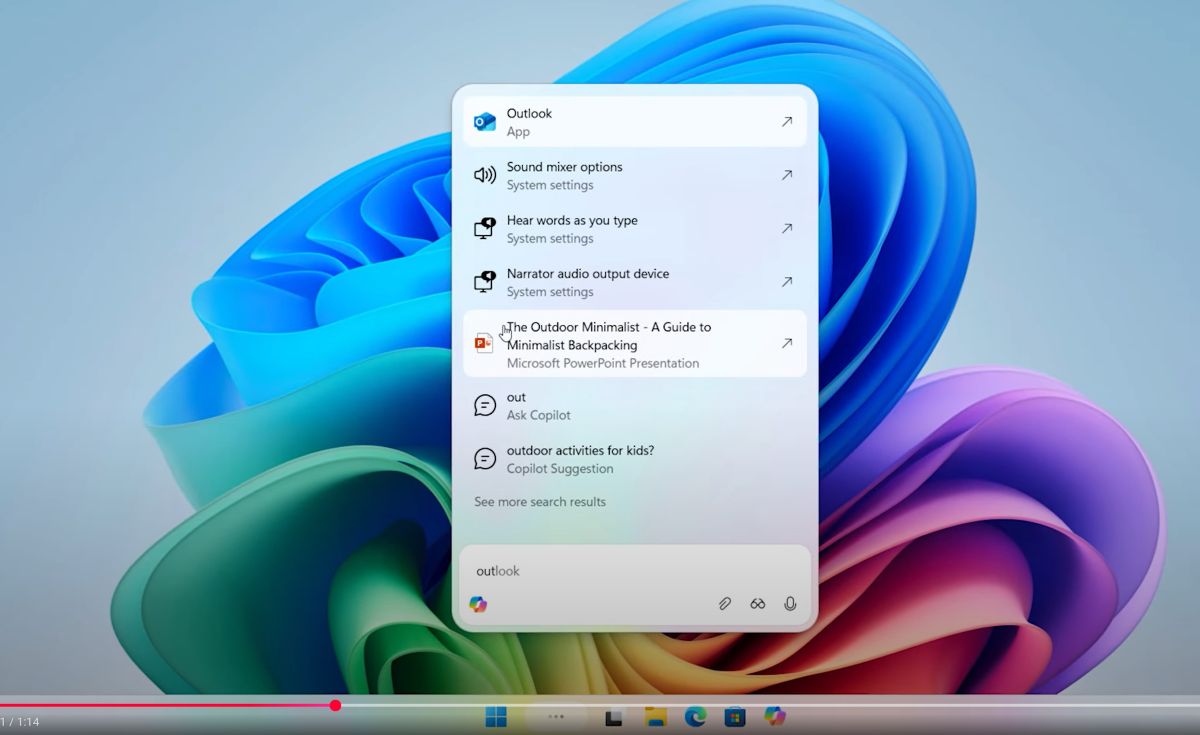The width and height of the screenshot is (1200, 735).
Task: Select 'Hear words as you type' text
Action: 572,220
